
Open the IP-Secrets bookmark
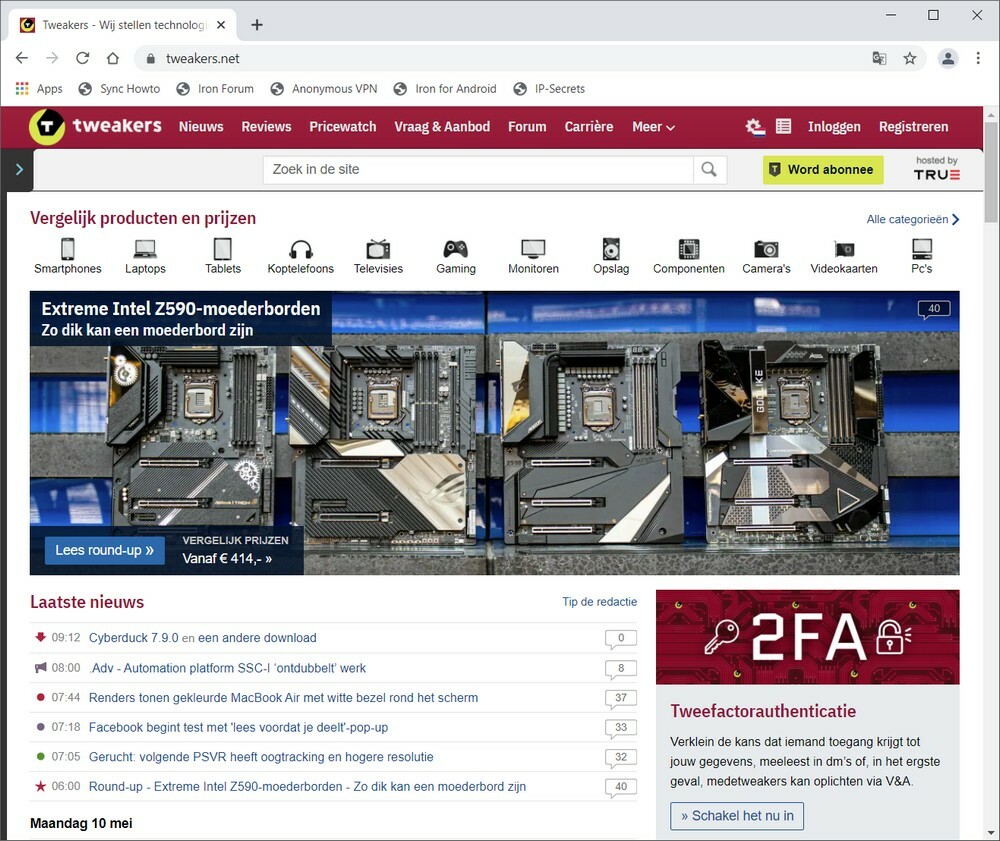coord(549,89)
